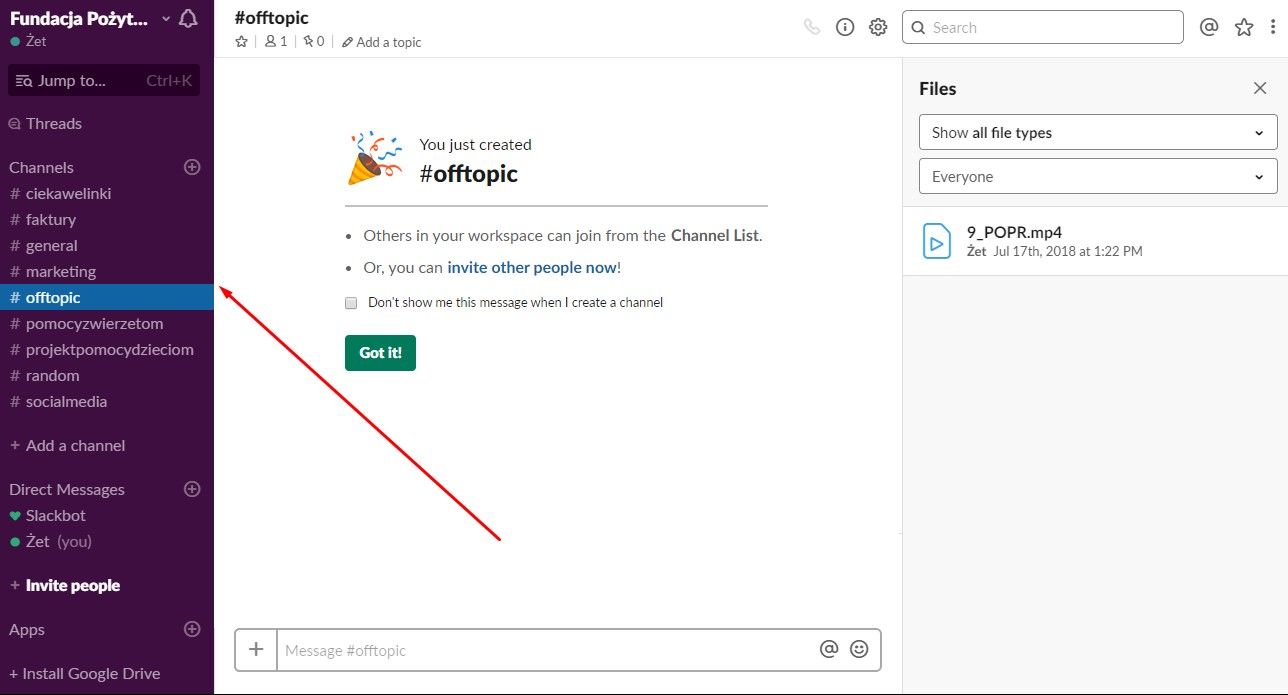Check "Don't show me this message" checkbox
The width and height of the screenshot is (1288, 695).
pos(351,302)
